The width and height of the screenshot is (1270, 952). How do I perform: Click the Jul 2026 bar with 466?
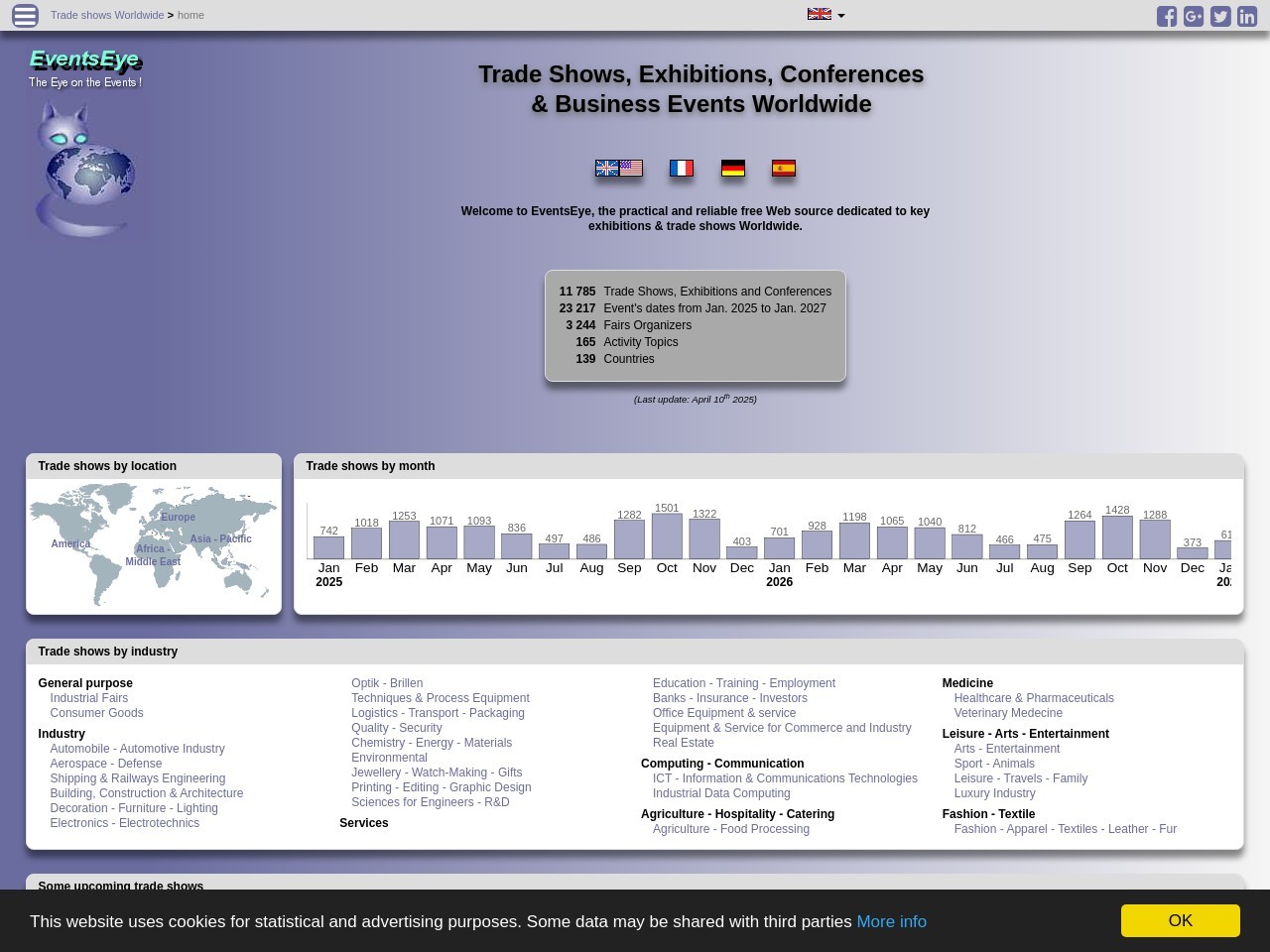(1004, 552)
